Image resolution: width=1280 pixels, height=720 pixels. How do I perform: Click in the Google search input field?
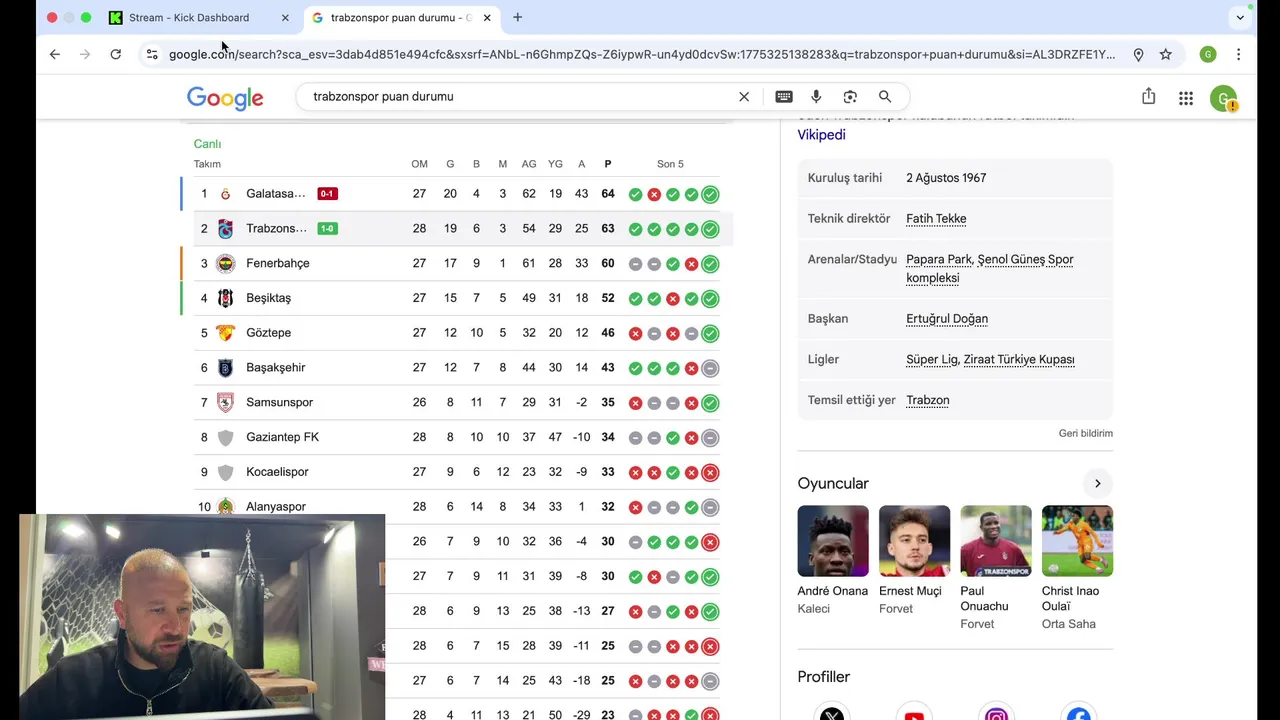coord(520,97)
